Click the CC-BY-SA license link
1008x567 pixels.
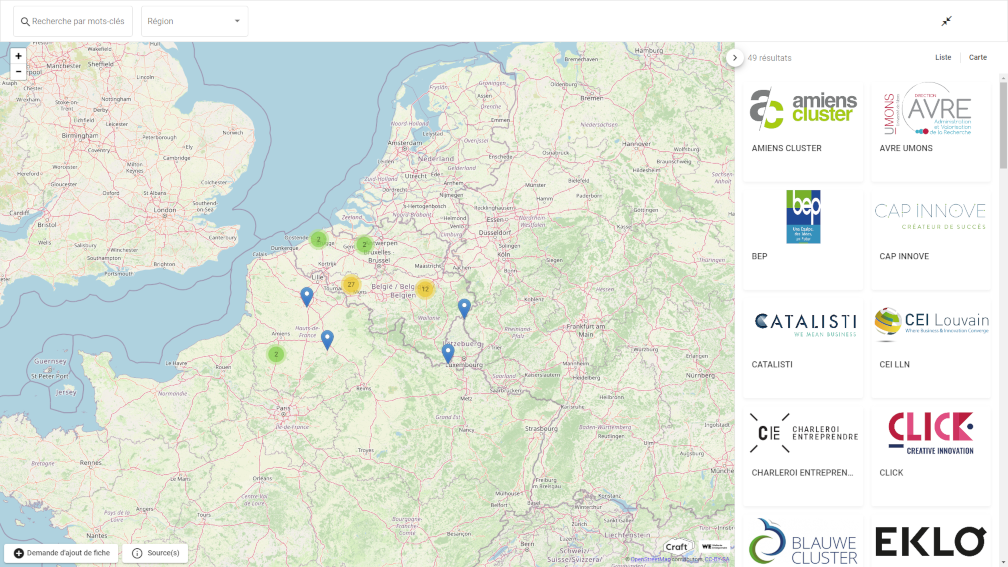(x=717, y=560)
